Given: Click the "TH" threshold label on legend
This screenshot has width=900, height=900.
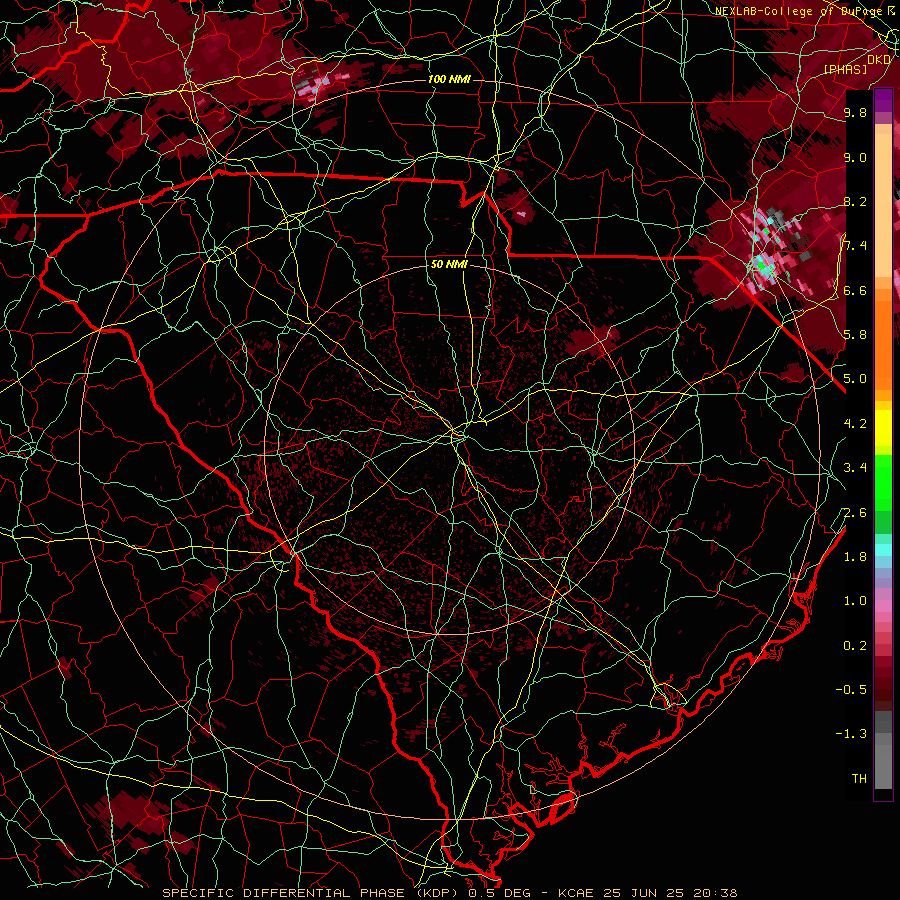Looking at the screenshot, I should [x=859, y=779].
